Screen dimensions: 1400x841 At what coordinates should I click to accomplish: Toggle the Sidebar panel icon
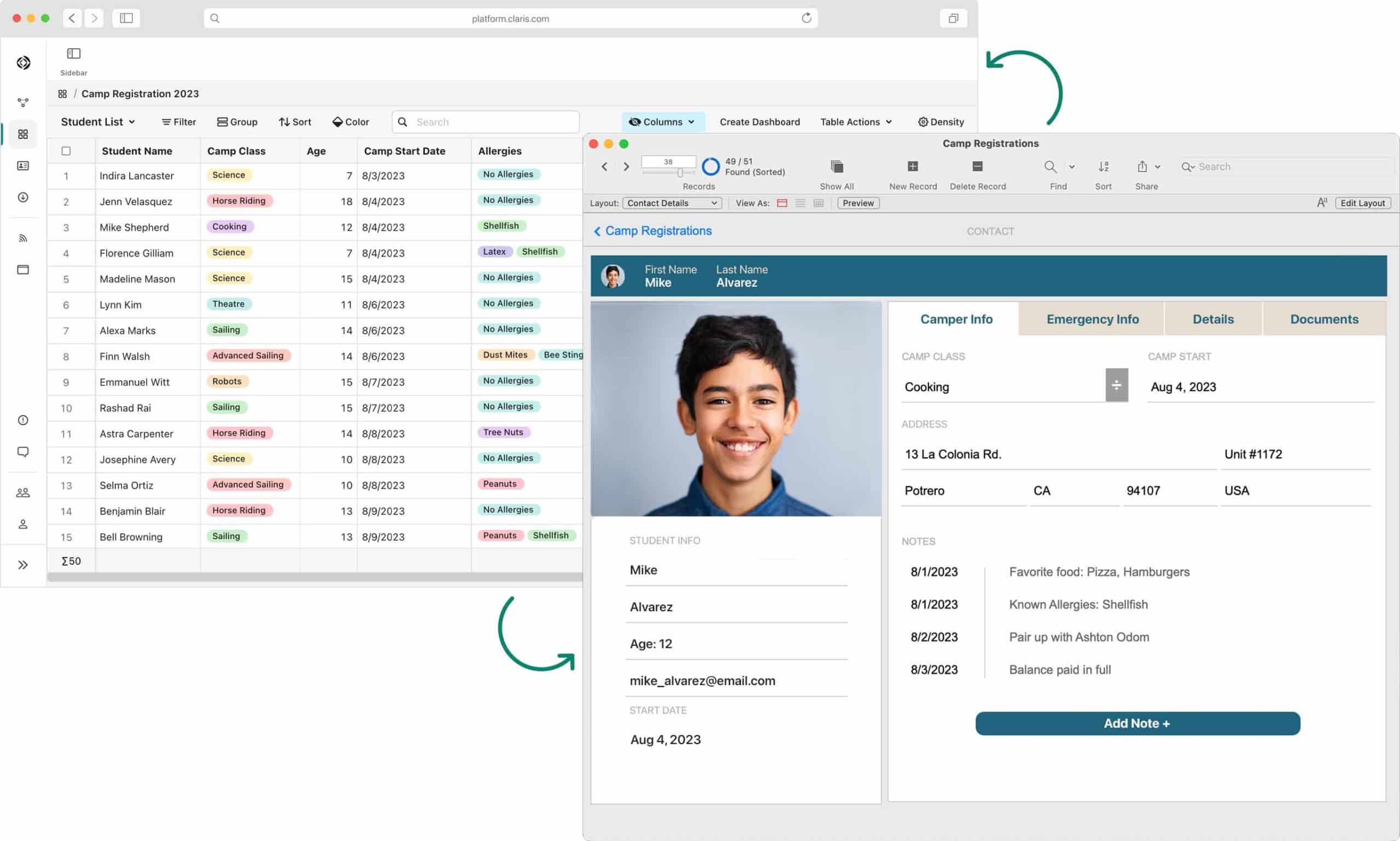74,54
